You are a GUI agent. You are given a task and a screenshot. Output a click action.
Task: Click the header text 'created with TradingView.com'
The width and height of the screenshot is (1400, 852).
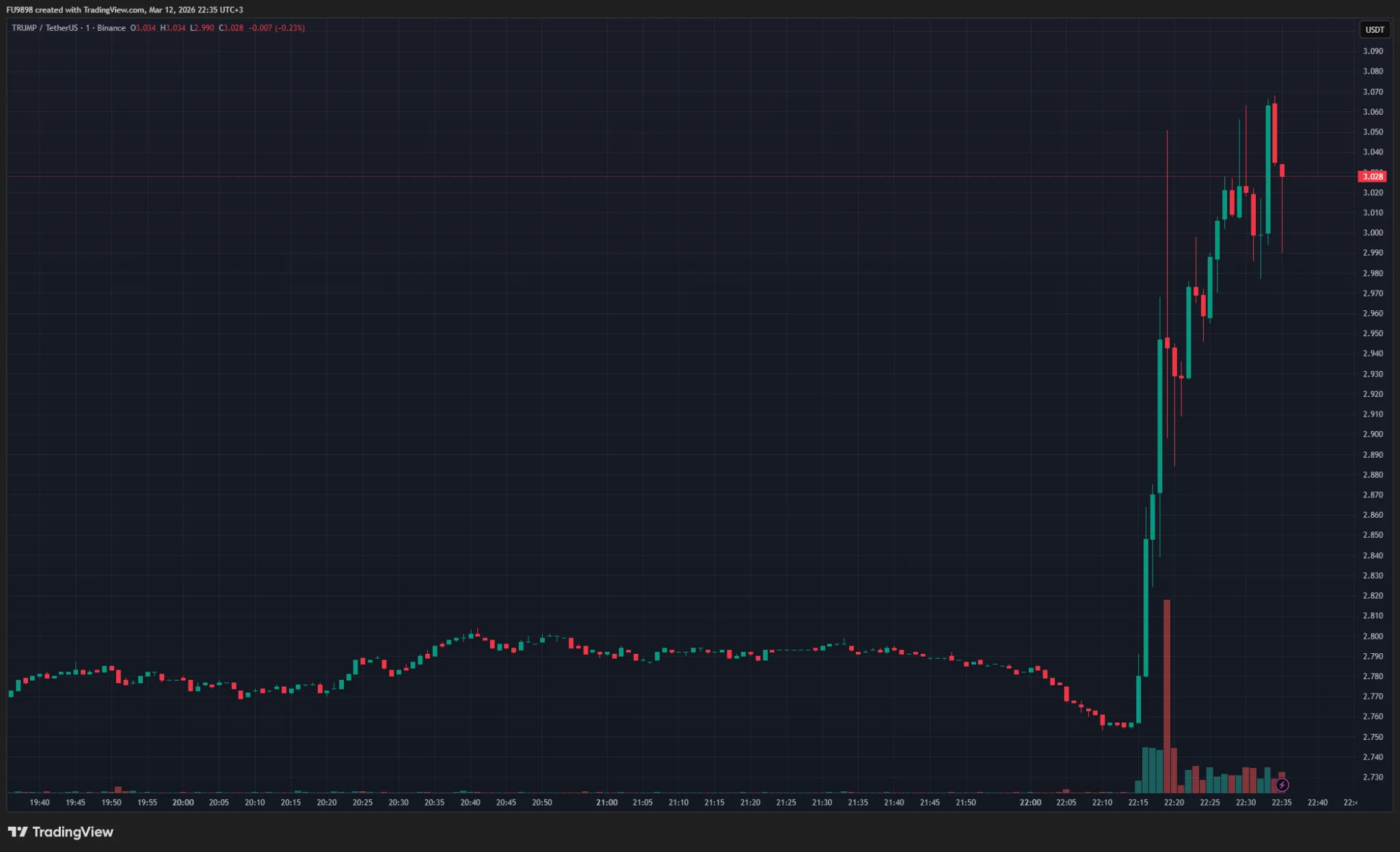pyautogui.click(x=90, y=10)
